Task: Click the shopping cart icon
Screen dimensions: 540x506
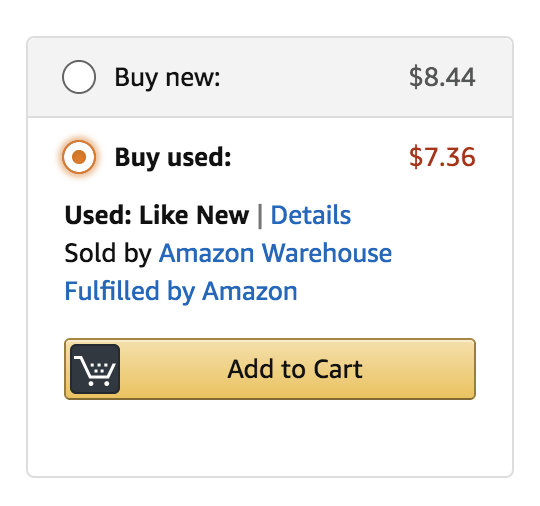Action: (95, 369)
